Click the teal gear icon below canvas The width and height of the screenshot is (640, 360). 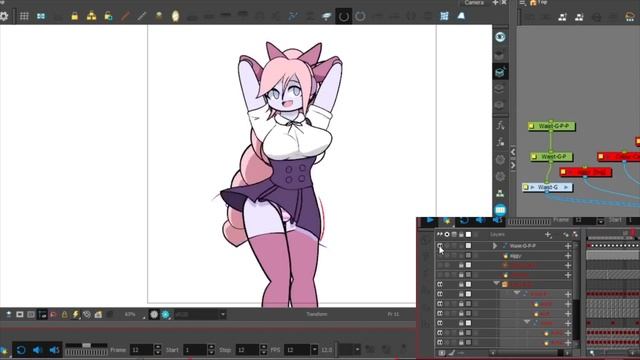point(165,314)
